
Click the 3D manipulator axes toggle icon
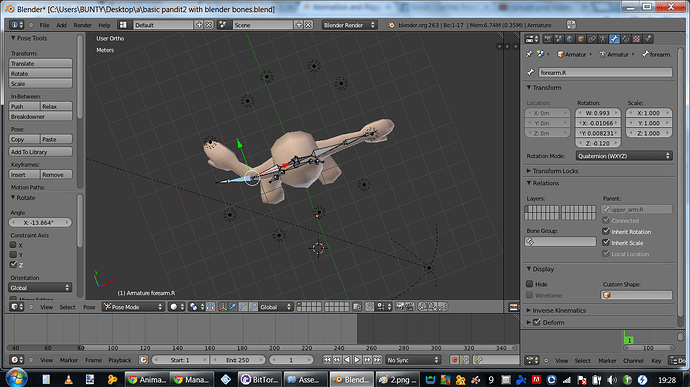point(223,307)
